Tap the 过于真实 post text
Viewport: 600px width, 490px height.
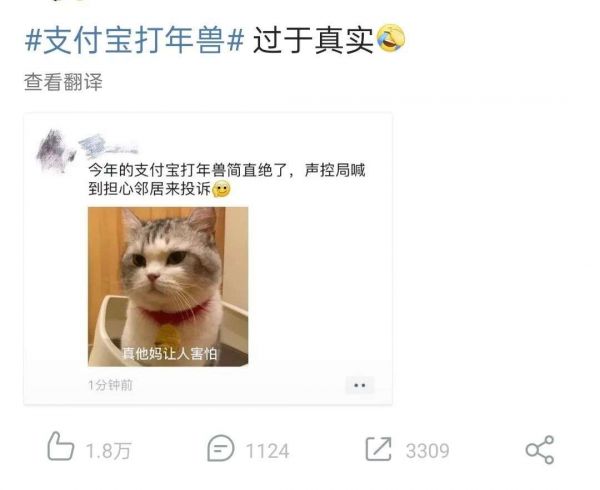[313, 40]
